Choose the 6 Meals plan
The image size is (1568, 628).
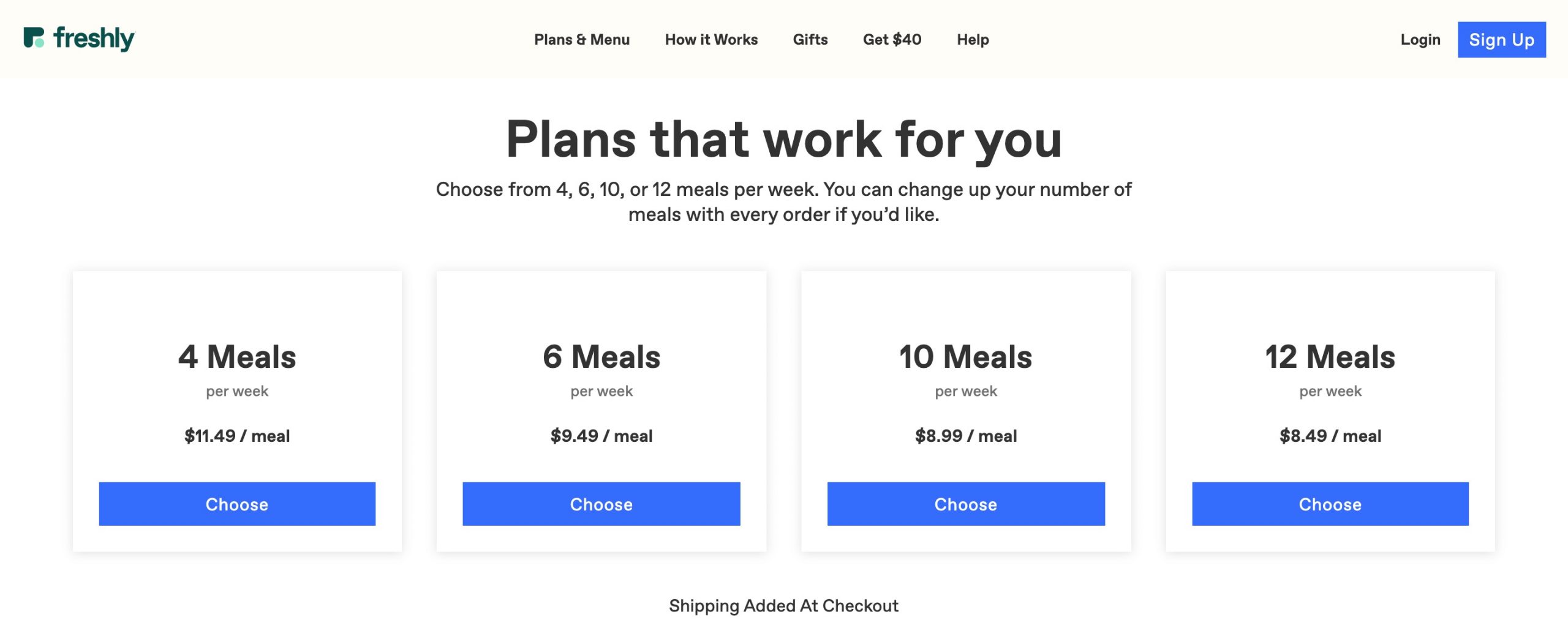tap(601, 504)
